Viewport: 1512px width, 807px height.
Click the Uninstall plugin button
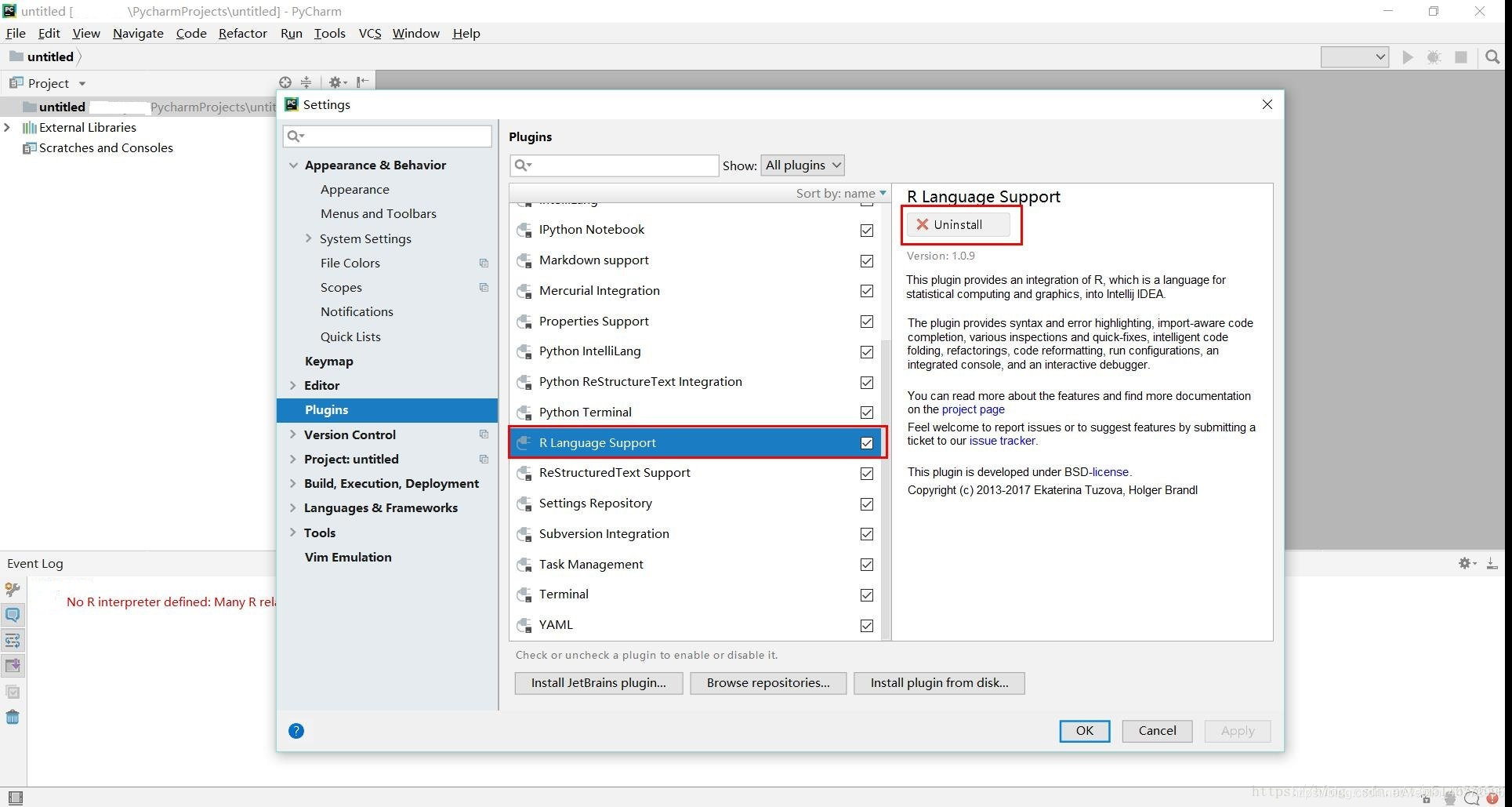coord(959,225)
